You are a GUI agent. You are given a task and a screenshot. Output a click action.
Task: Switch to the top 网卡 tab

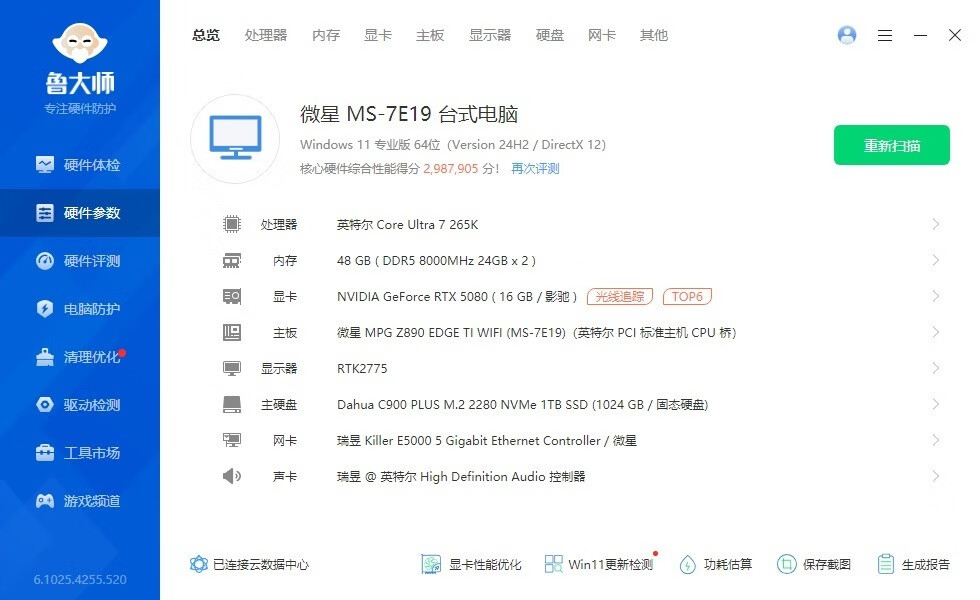(601, 35)
